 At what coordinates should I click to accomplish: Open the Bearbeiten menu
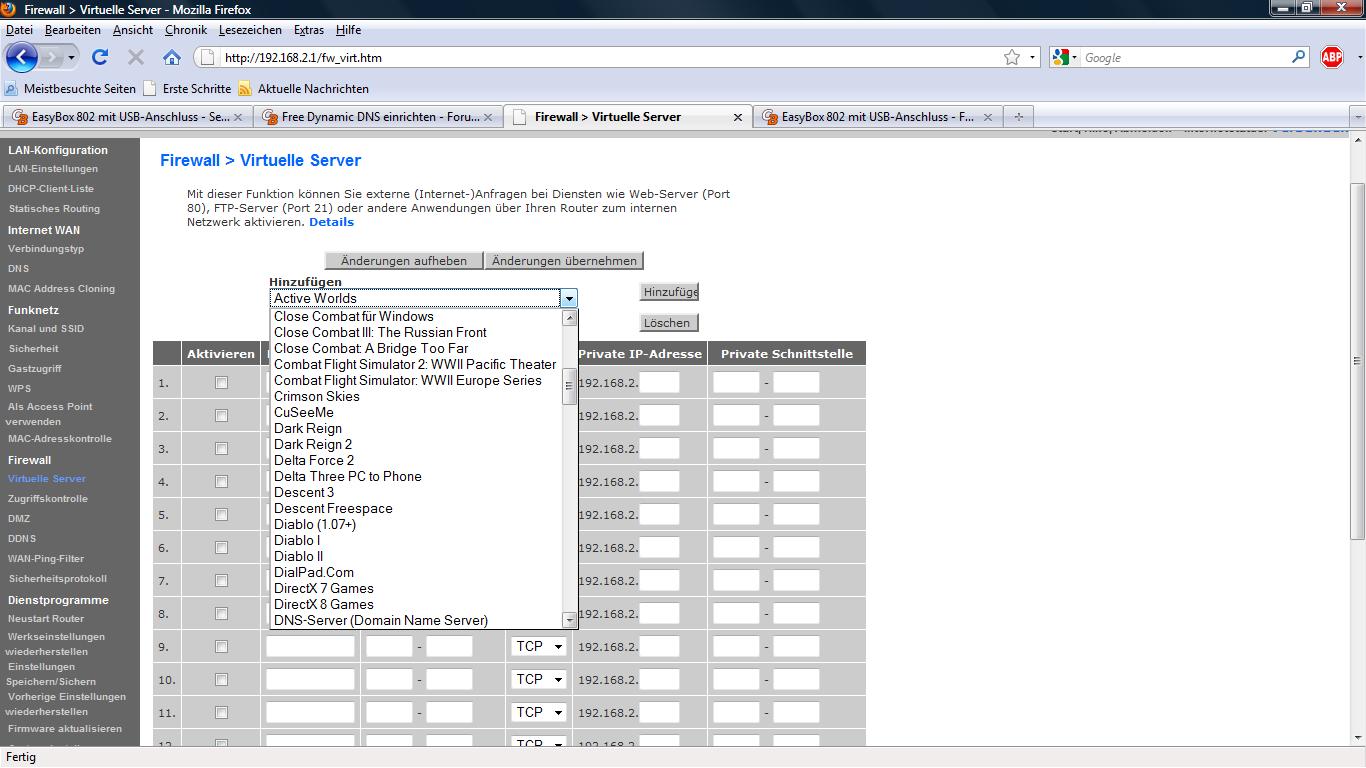coord(72,30)
